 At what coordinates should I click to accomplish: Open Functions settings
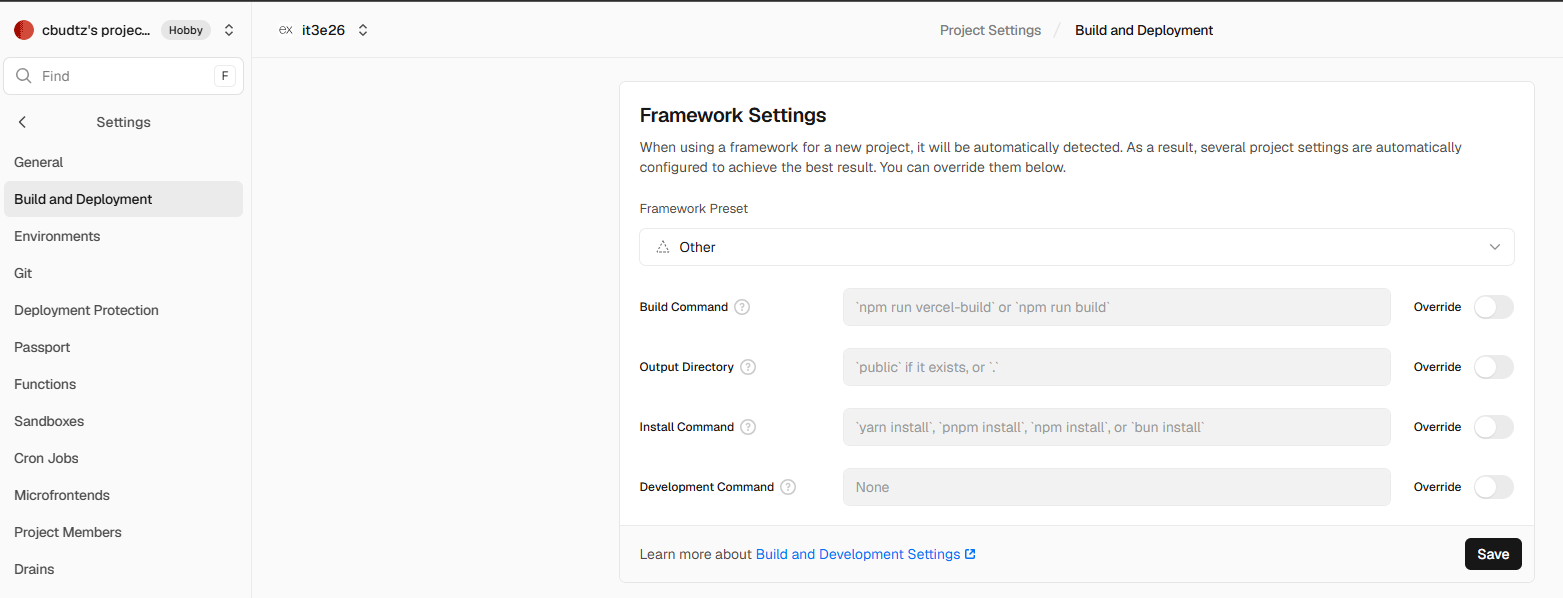tap(124, 384)
